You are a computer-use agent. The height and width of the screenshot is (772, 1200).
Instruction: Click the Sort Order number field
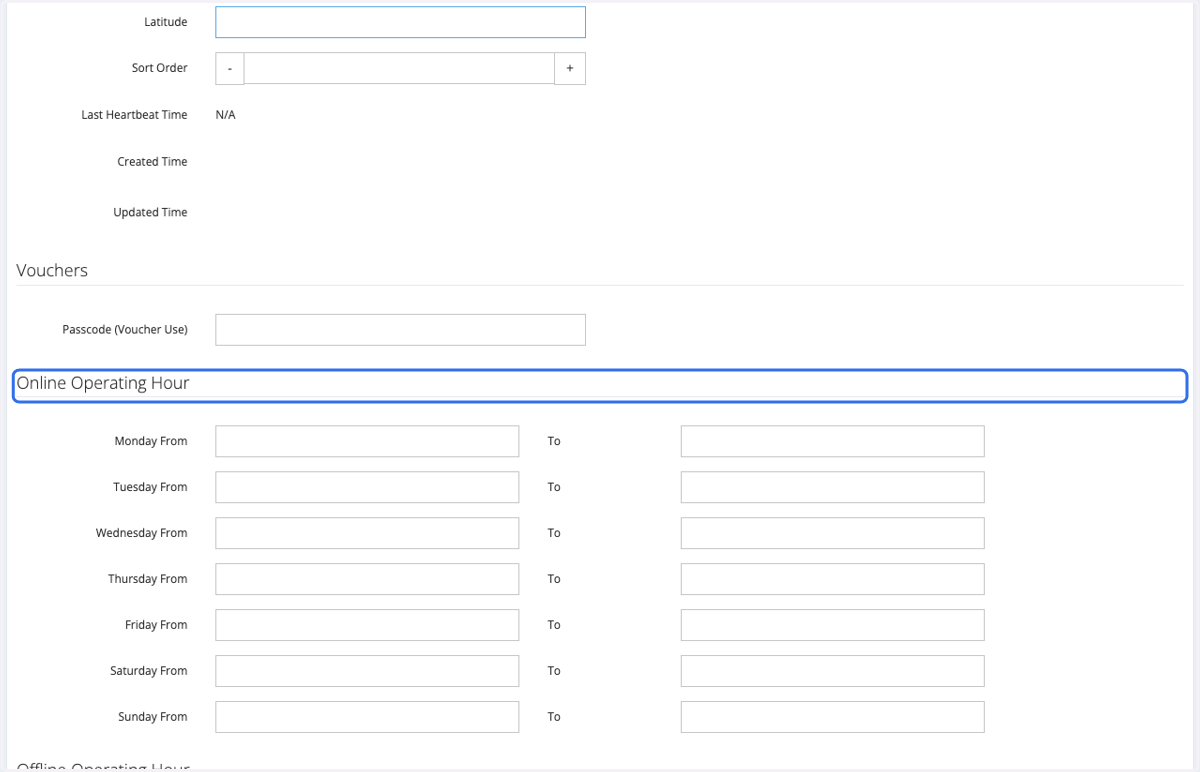399,68
